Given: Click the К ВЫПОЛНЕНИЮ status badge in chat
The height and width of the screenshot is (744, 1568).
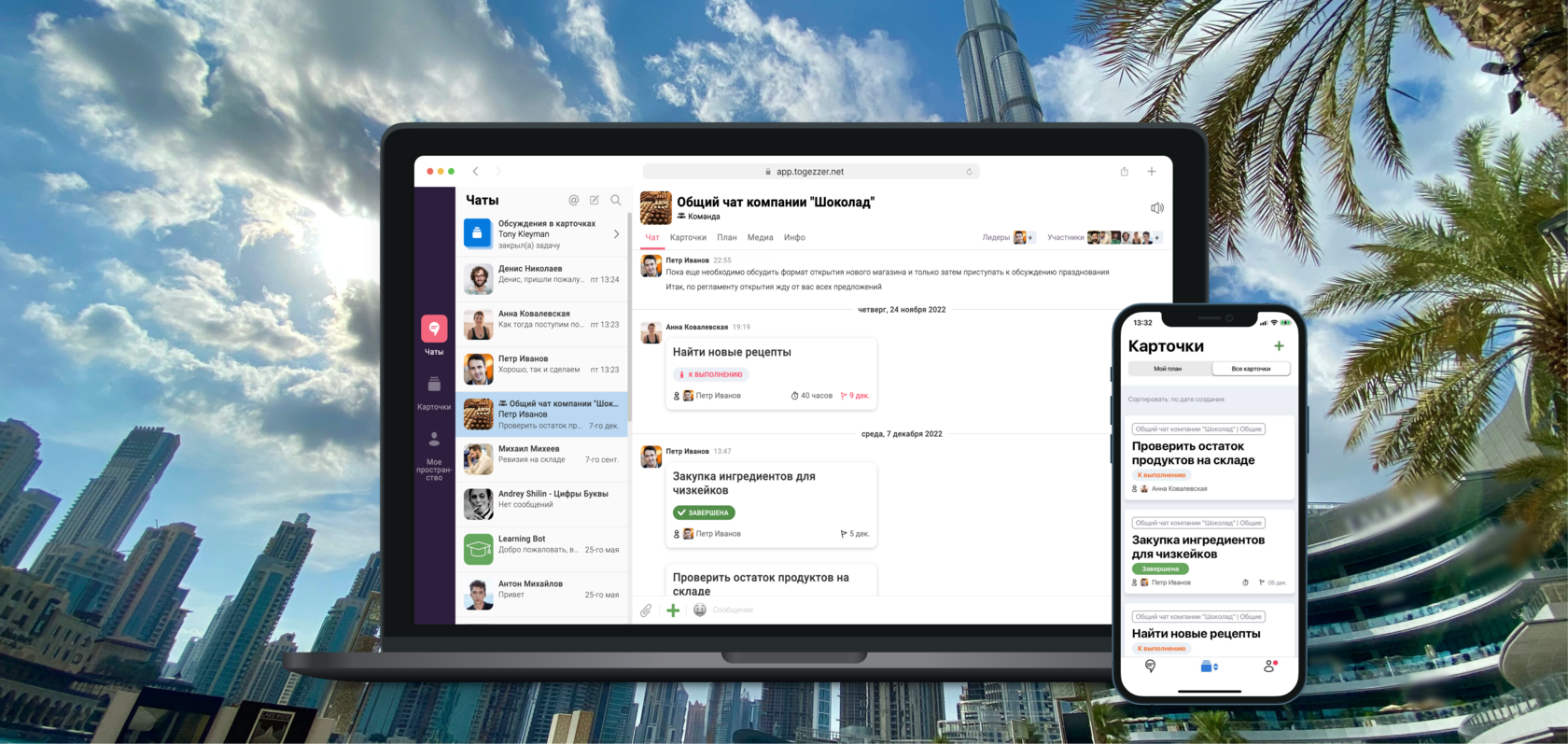Looking at the screenshot, I should click(x=711, y=374).
